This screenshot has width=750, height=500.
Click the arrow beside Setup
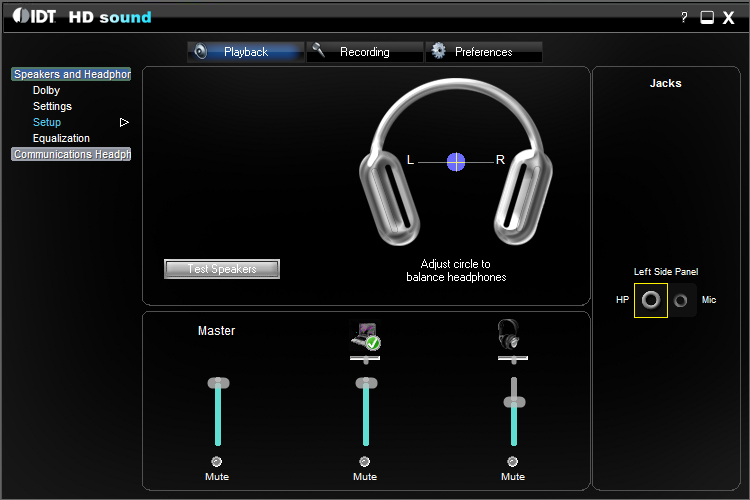click(124, 122)
